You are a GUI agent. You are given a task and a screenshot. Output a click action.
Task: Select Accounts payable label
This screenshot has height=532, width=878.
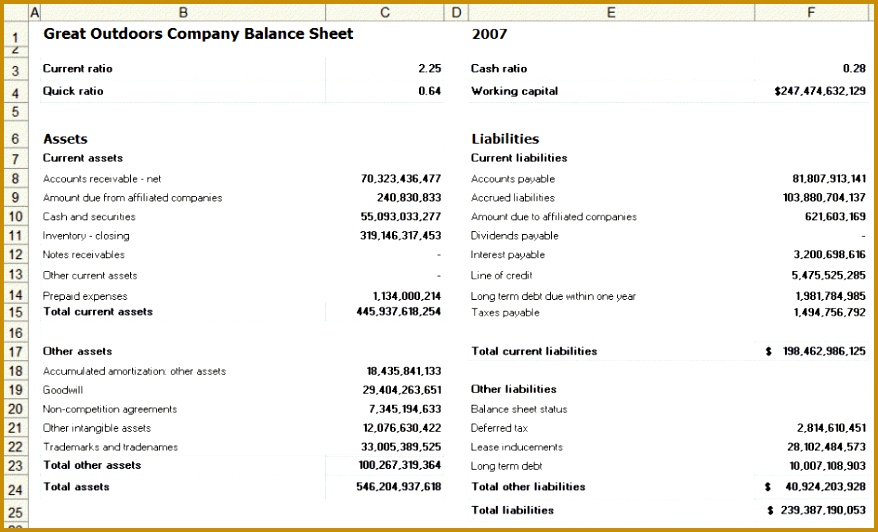[513, 179]
